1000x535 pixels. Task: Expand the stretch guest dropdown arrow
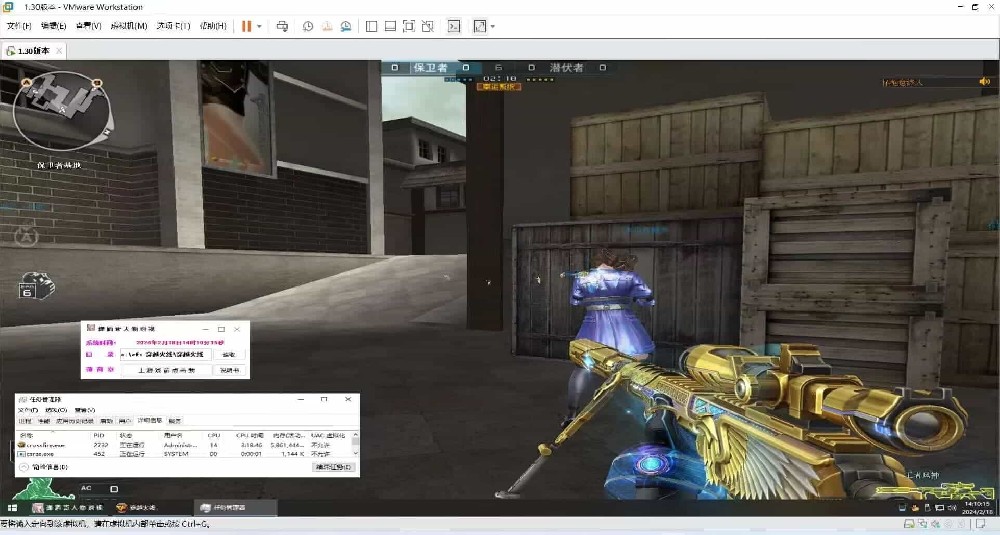point(492,26)
